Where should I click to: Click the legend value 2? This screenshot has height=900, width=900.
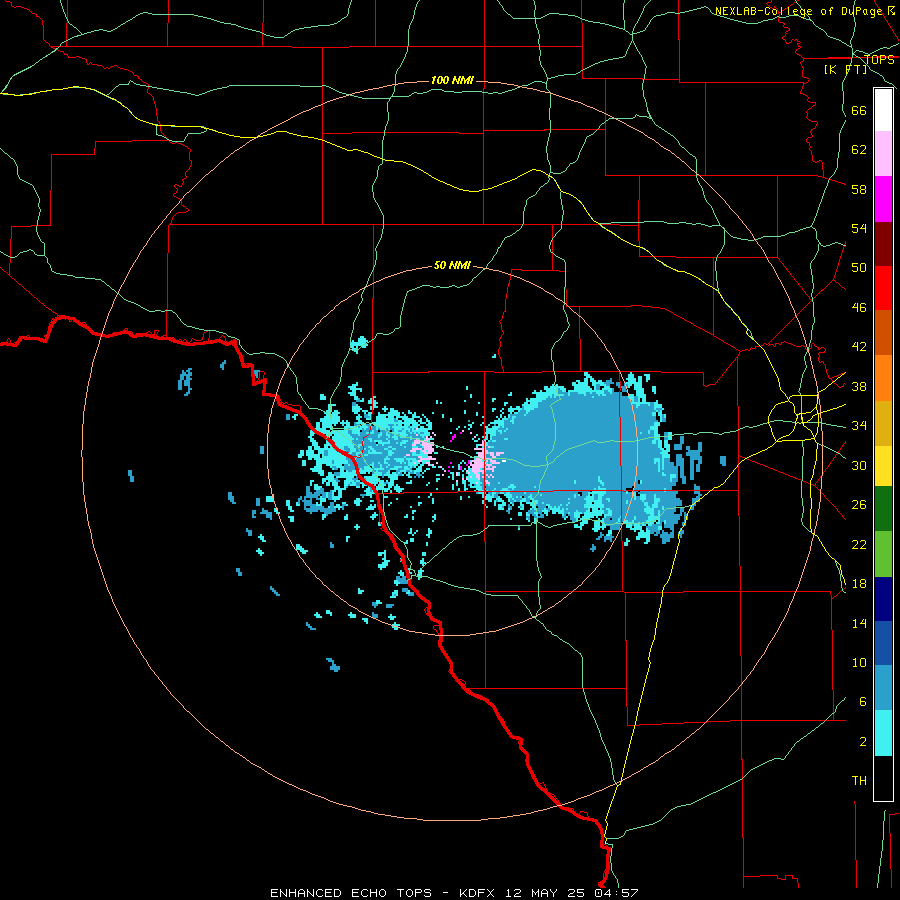pyautogui.click(x=863, y=742)
